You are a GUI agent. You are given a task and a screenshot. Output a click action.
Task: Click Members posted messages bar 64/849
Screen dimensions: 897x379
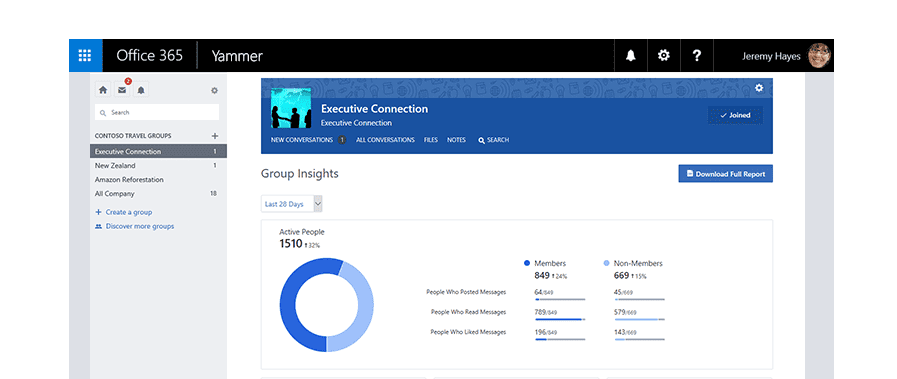[x=560, y=299]
